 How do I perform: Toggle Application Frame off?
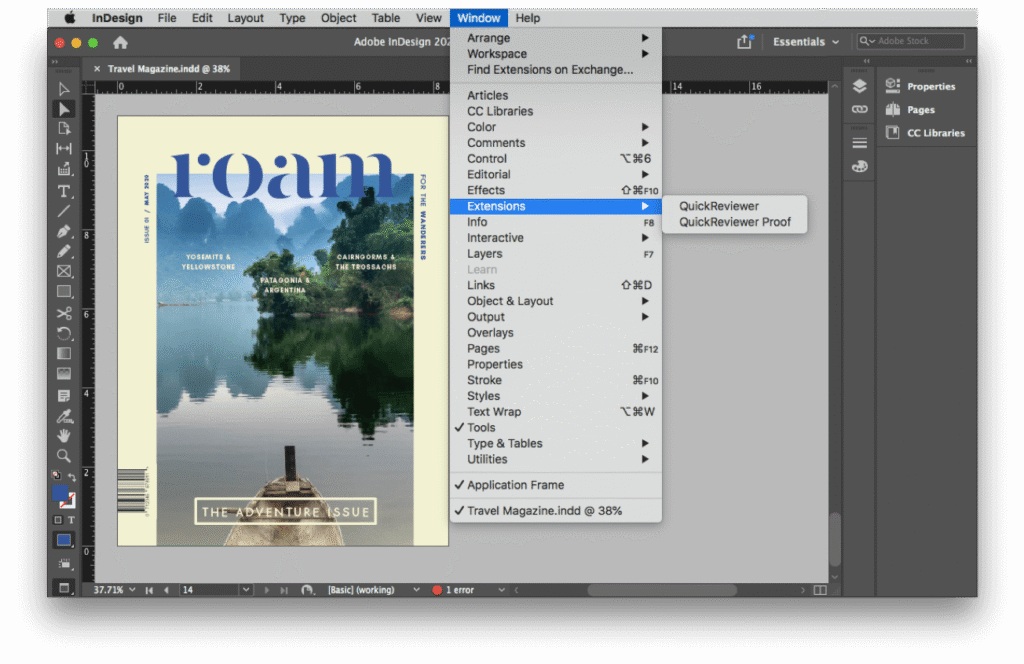(515, 485)
